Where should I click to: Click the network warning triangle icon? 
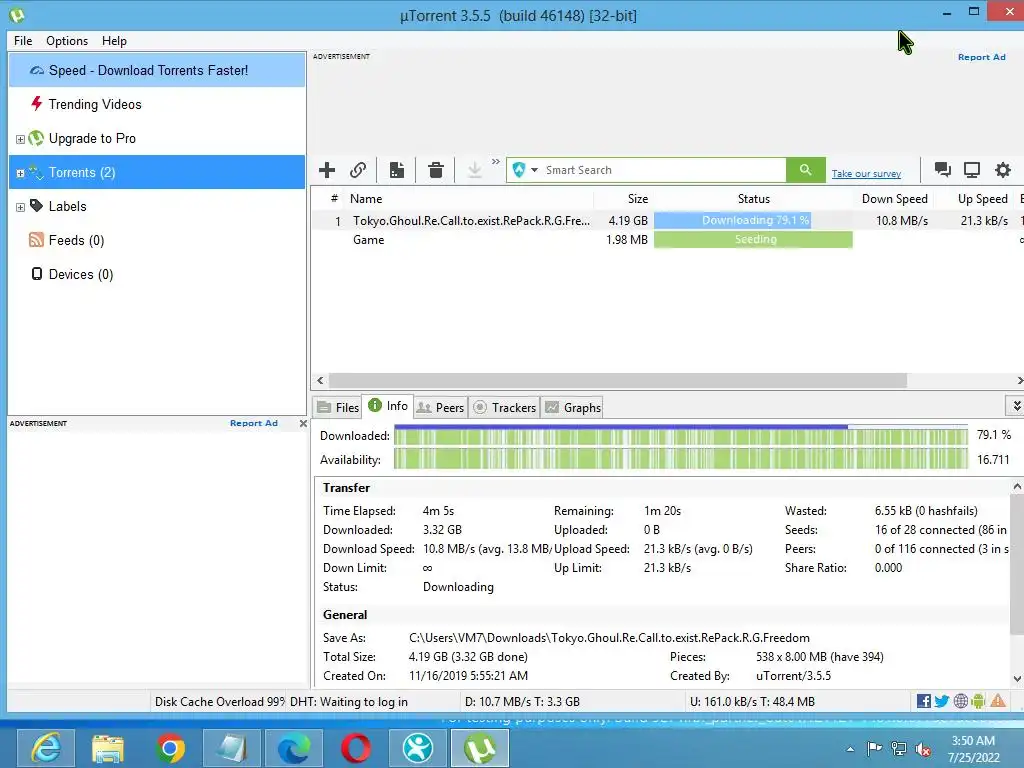[998, 701]
